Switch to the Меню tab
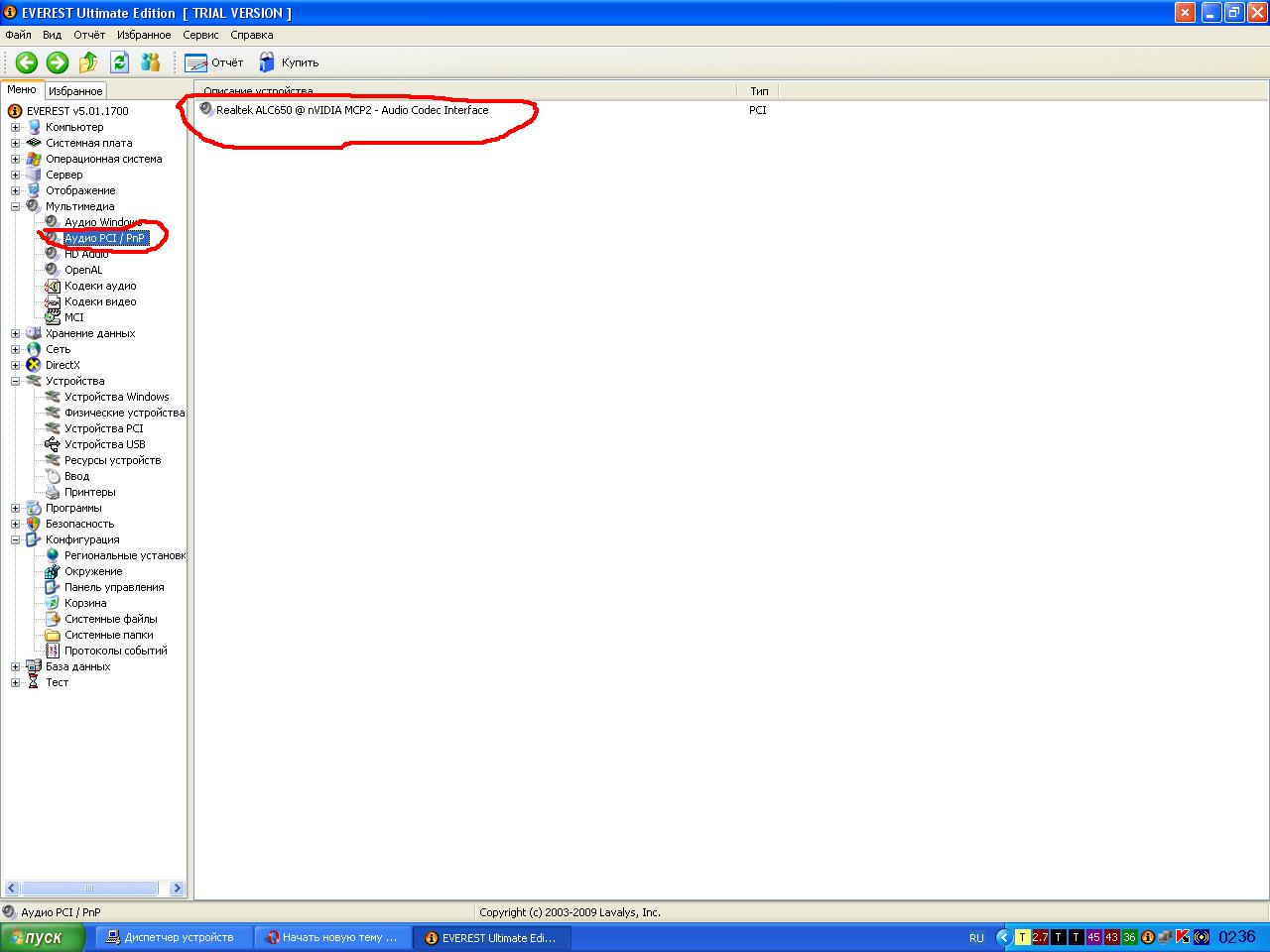The height and width of the screenshot is (952, 1270). (x=22, y=89)
